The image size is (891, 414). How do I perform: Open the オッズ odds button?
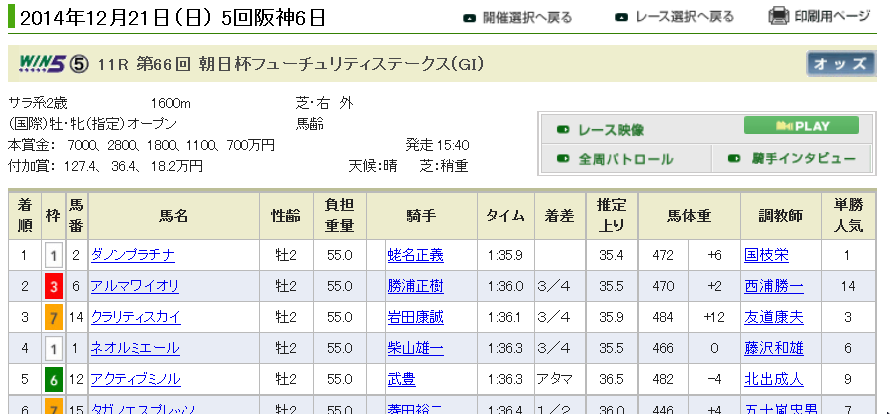[x=840, y=64]
